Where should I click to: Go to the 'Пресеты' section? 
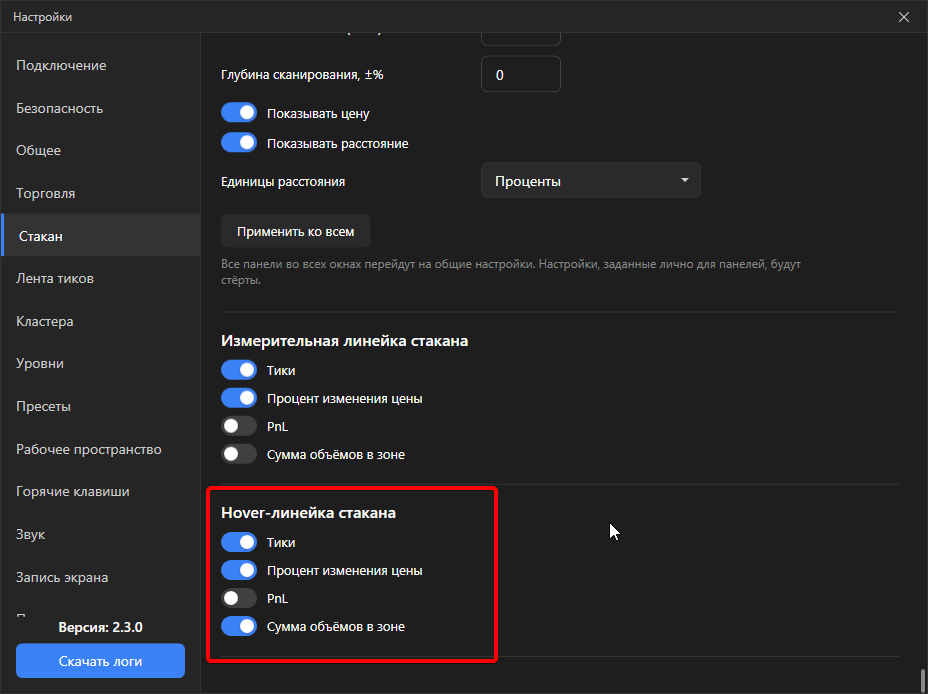tap(101, 406)
